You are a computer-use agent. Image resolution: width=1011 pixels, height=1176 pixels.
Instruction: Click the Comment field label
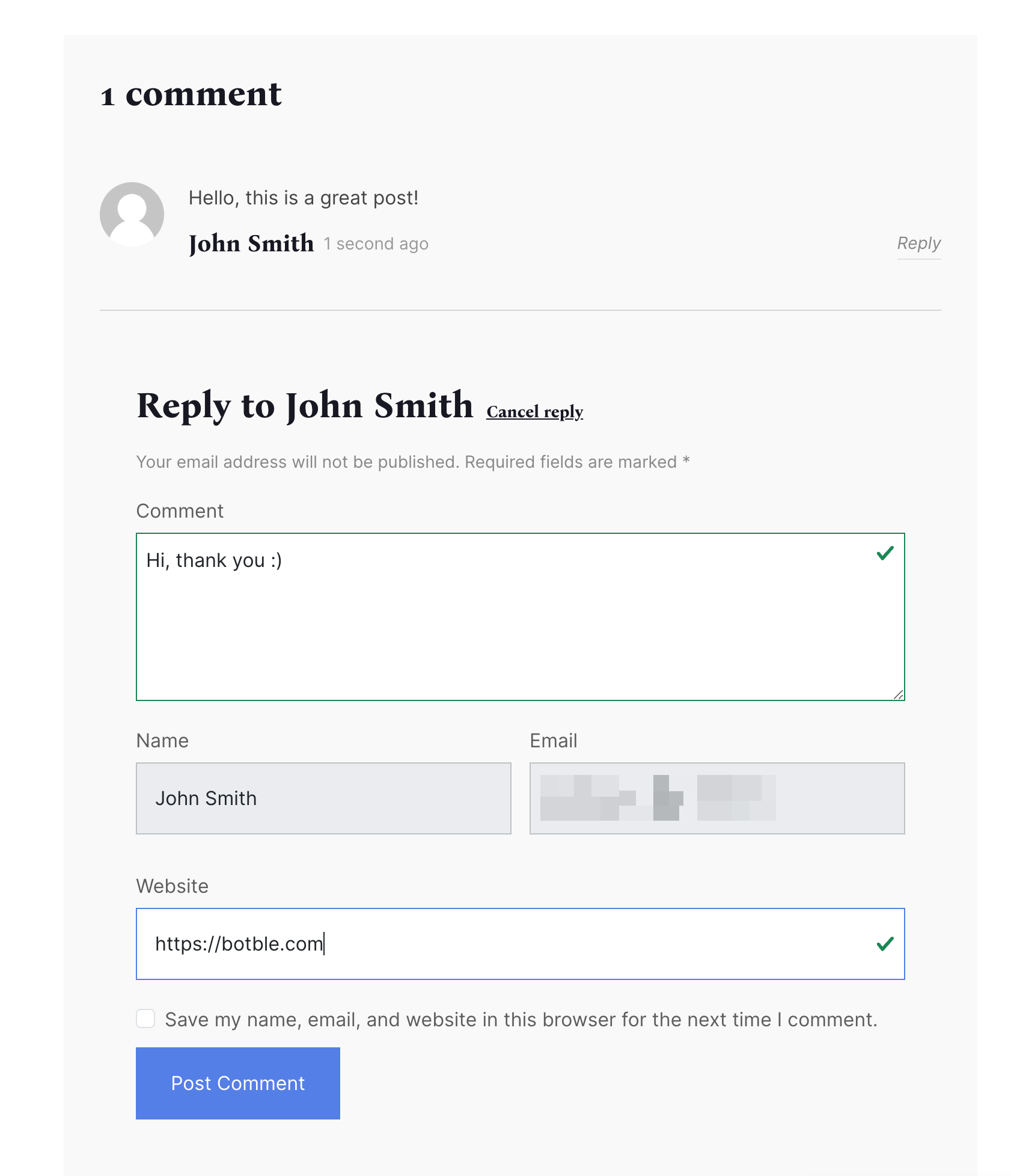coord(180,510)
